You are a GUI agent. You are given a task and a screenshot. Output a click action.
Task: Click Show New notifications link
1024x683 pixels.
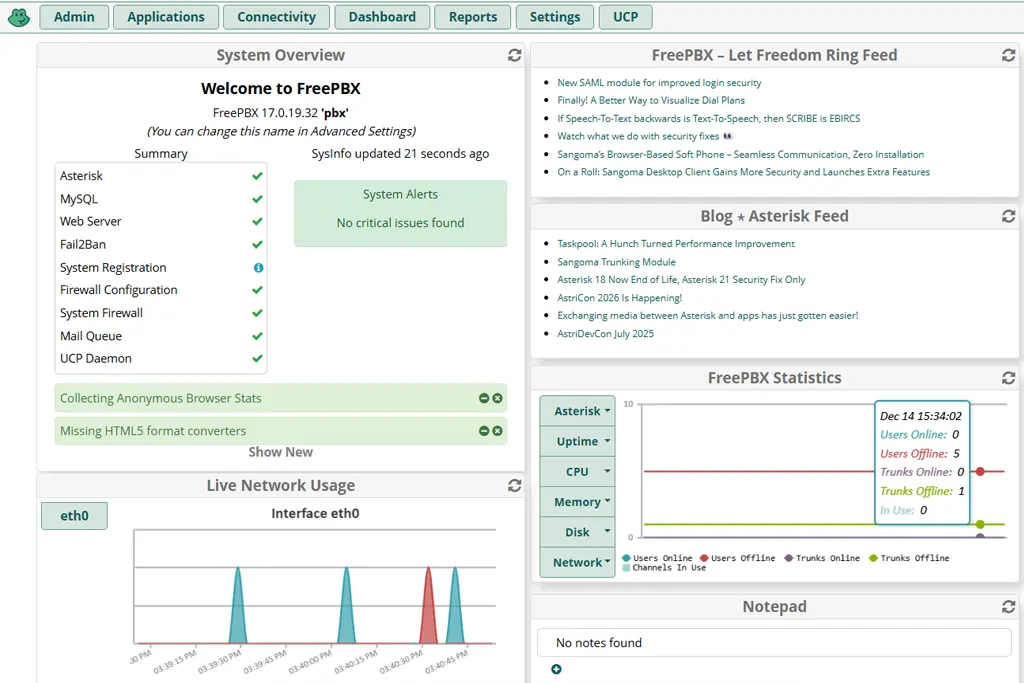coord(280,452)
